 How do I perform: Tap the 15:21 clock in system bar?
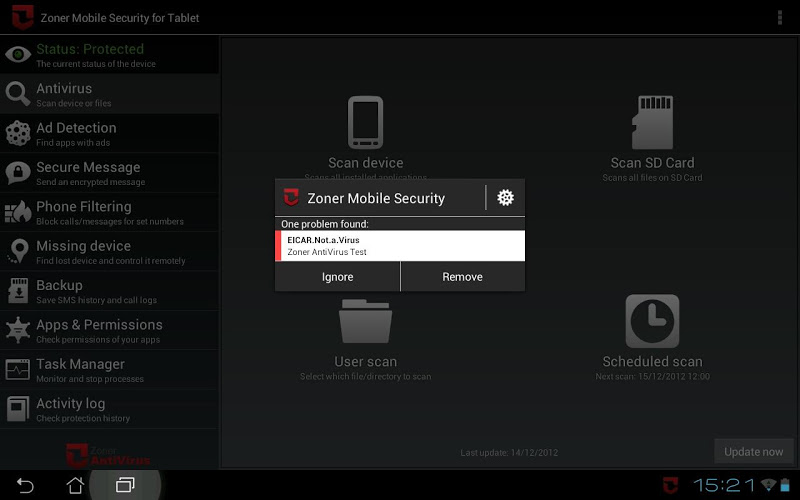tap(723, 485)
